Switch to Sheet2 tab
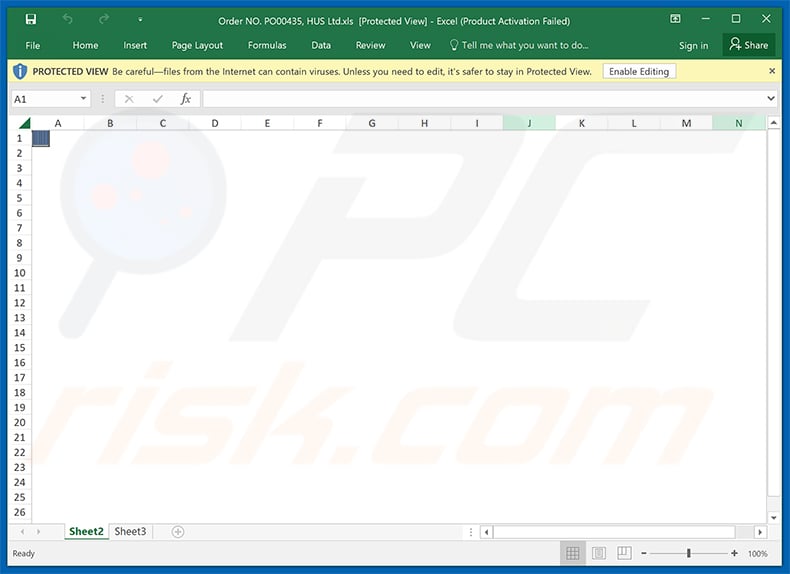 point(86,531)
